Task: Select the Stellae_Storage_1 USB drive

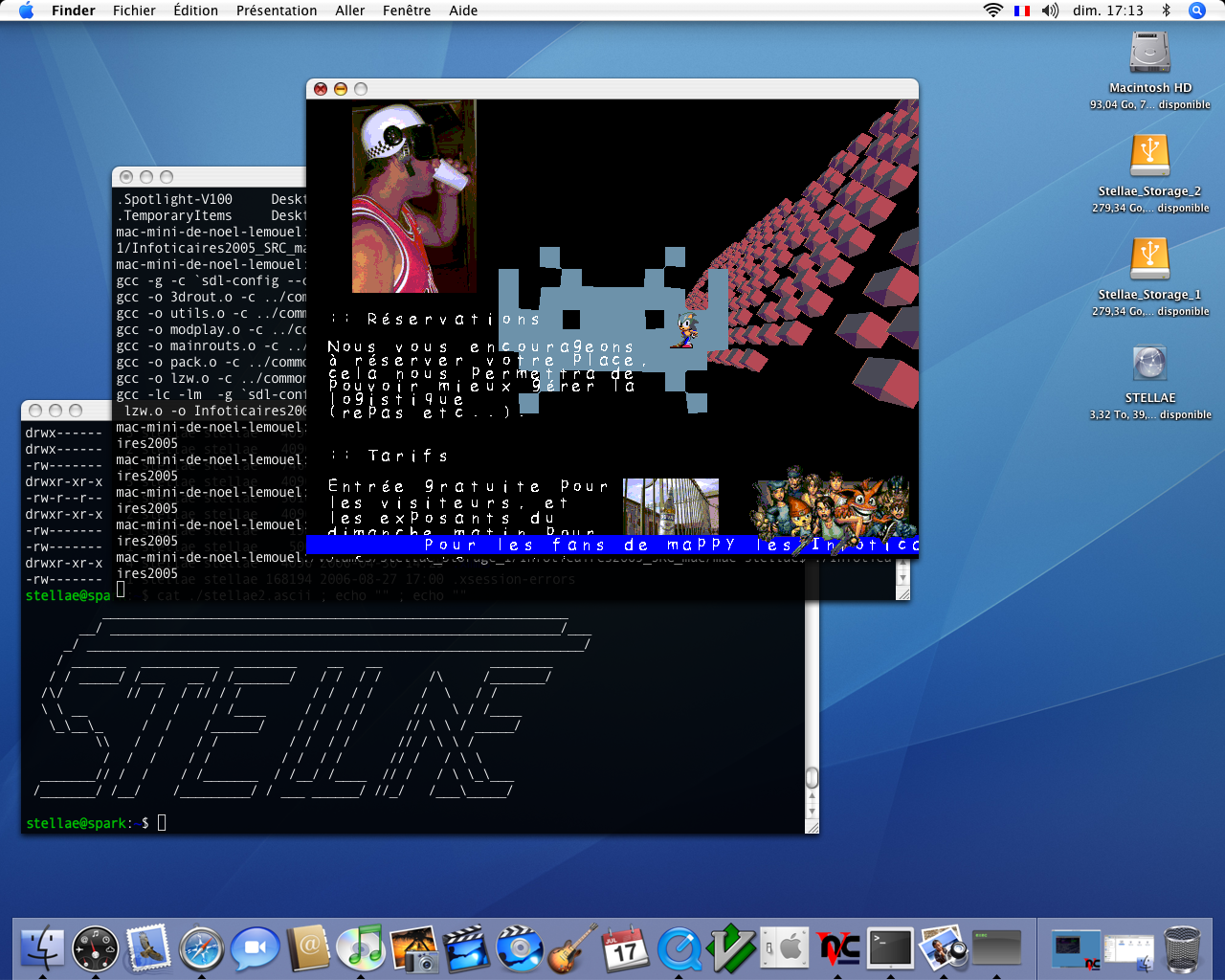Action: 1149,259
